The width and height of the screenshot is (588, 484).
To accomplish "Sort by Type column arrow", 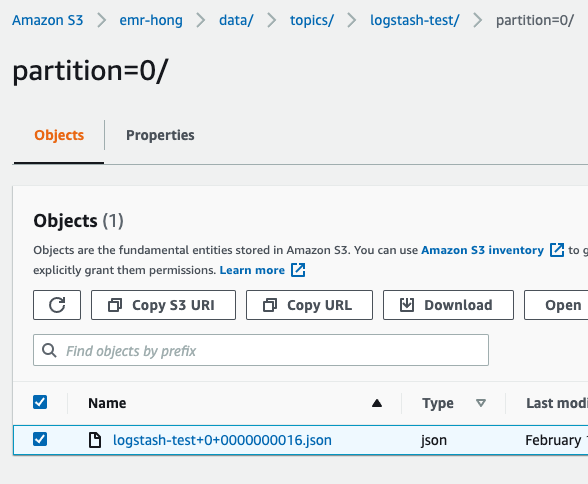I will pyautogui.click(x=481, y=403).
